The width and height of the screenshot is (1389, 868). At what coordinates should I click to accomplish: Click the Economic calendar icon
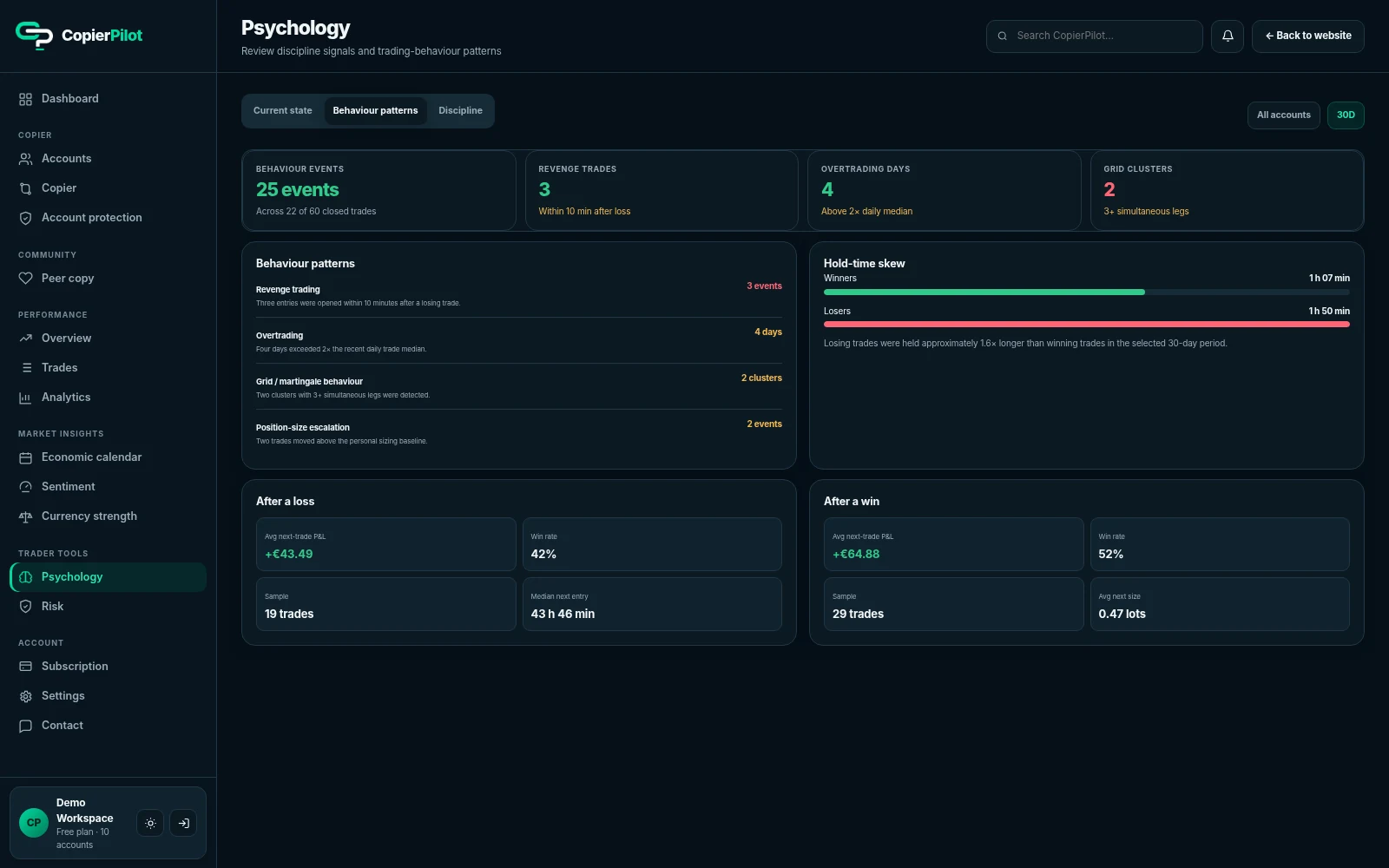point(25,457)
